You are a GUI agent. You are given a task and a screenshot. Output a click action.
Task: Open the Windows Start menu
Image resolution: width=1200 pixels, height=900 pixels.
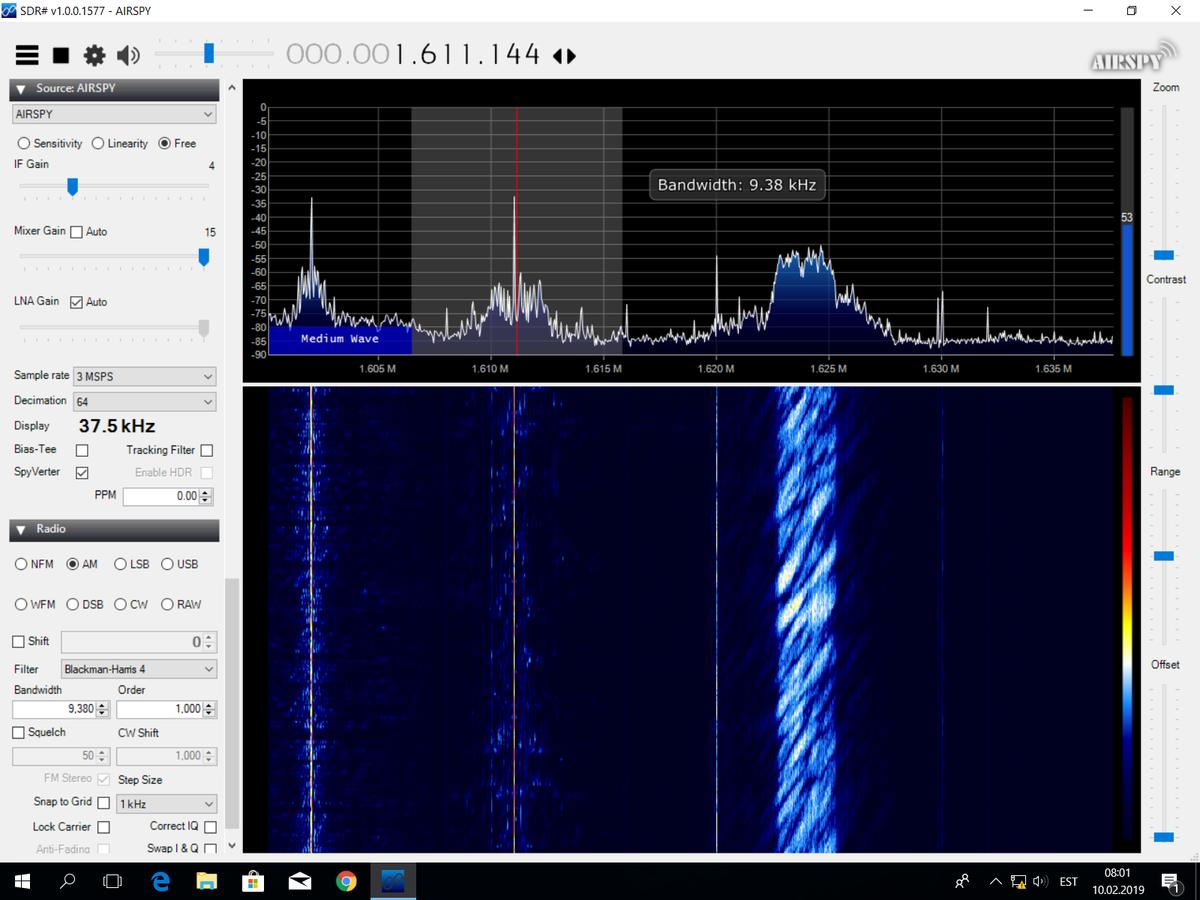[x=24, y=881]
